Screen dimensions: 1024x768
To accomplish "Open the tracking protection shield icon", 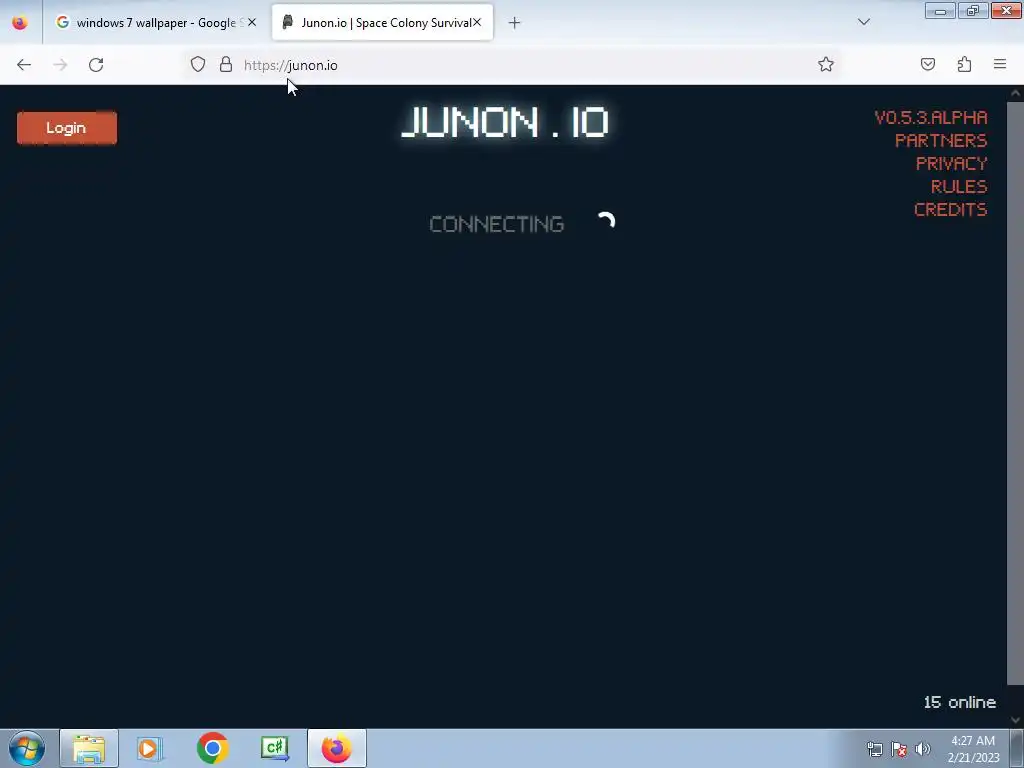I will coord(198,64).
